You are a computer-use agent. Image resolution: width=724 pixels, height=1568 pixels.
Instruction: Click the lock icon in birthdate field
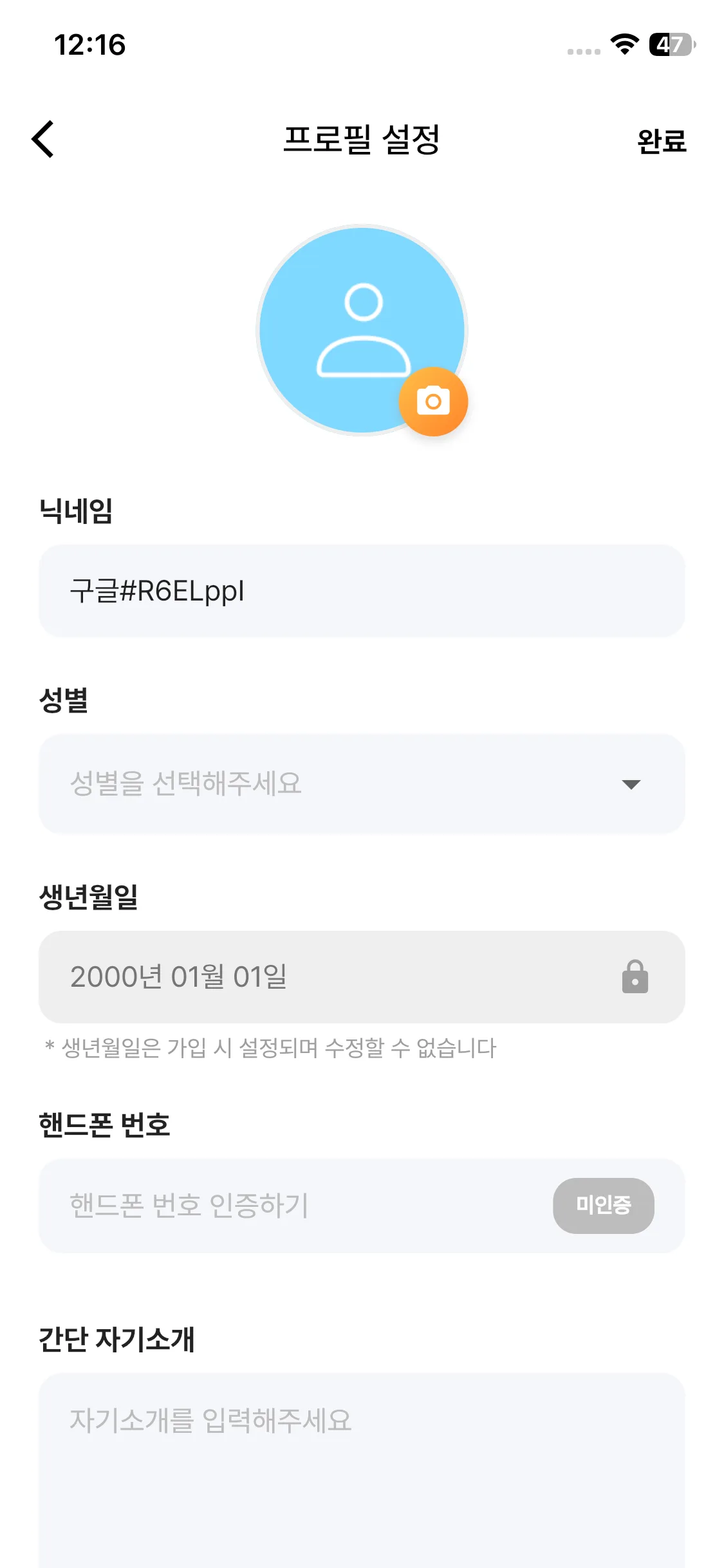(x=635, y=977)
